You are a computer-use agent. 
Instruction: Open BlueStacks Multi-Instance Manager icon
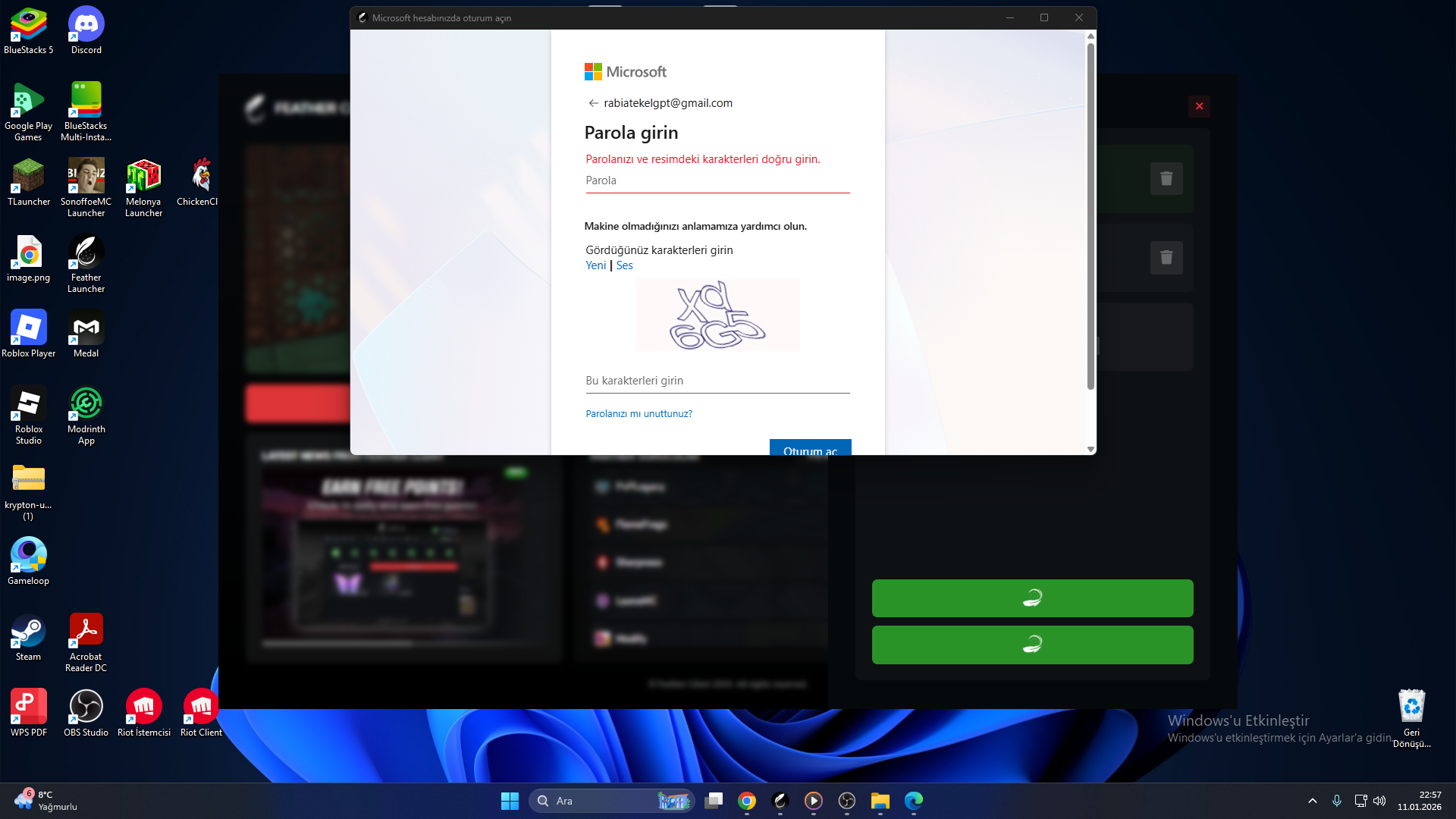86,111
